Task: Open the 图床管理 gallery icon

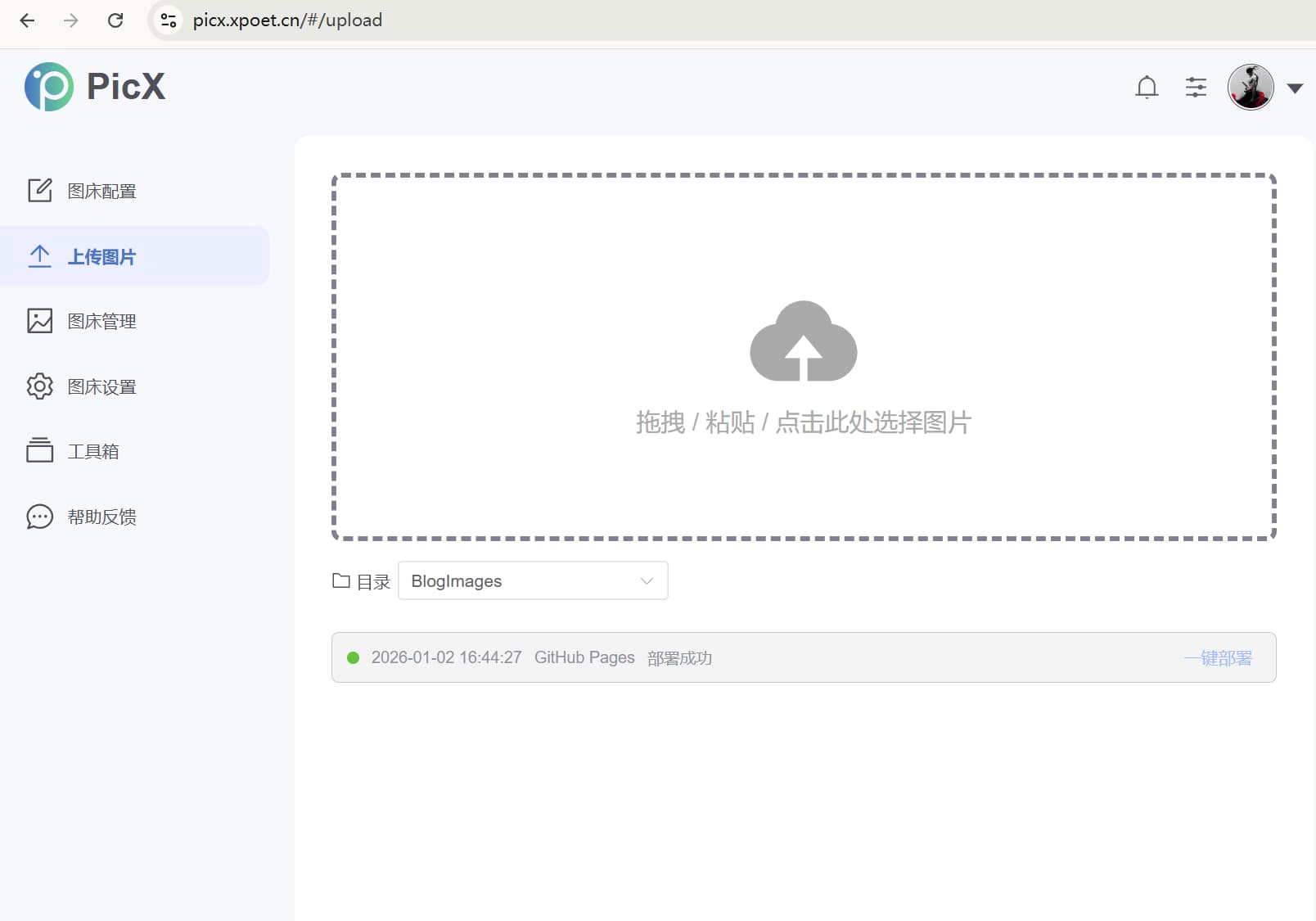Action: pos(39,321)
